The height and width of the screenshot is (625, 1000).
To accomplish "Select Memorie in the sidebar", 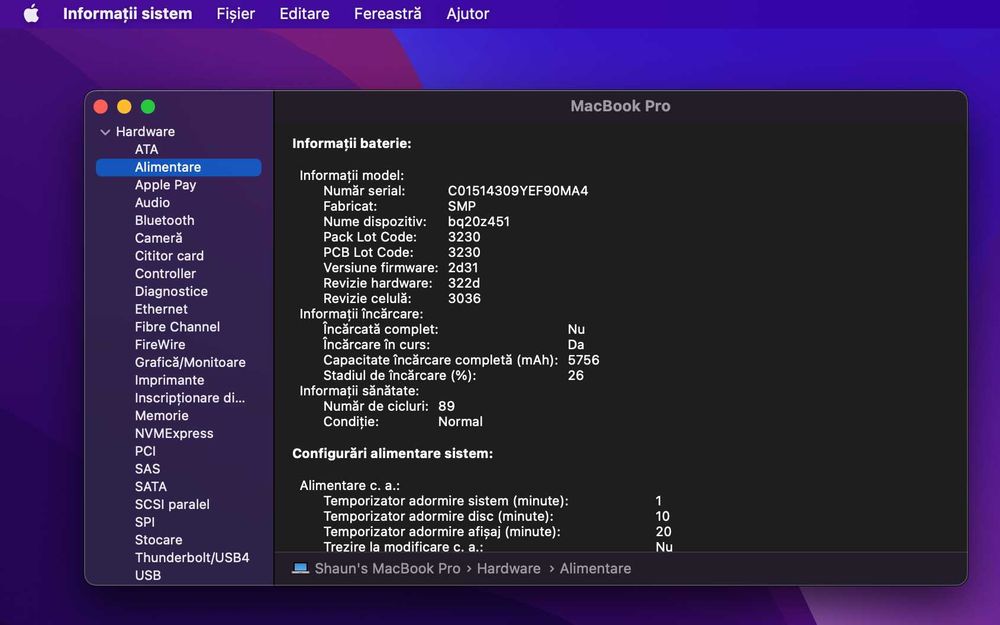I will [161, 415].
